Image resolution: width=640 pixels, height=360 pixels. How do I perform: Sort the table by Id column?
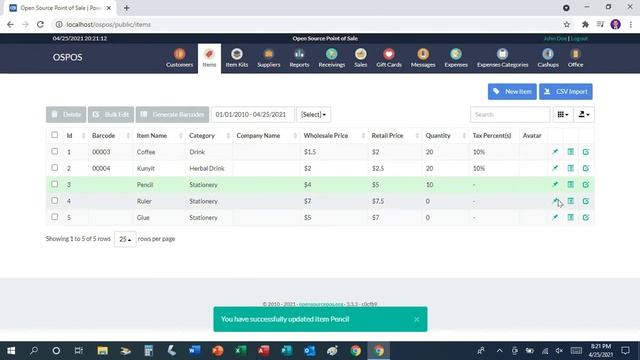[76, 136]
